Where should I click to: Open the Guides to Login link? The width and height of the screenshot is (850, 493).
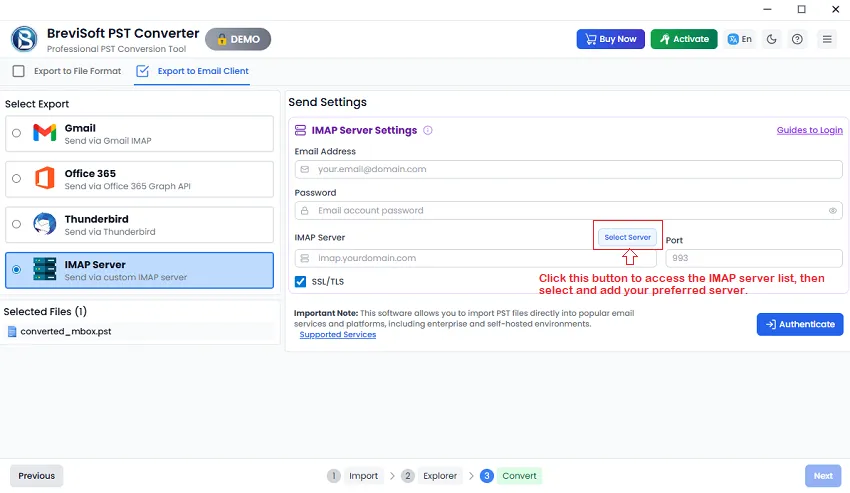click(x=809, y=130)
